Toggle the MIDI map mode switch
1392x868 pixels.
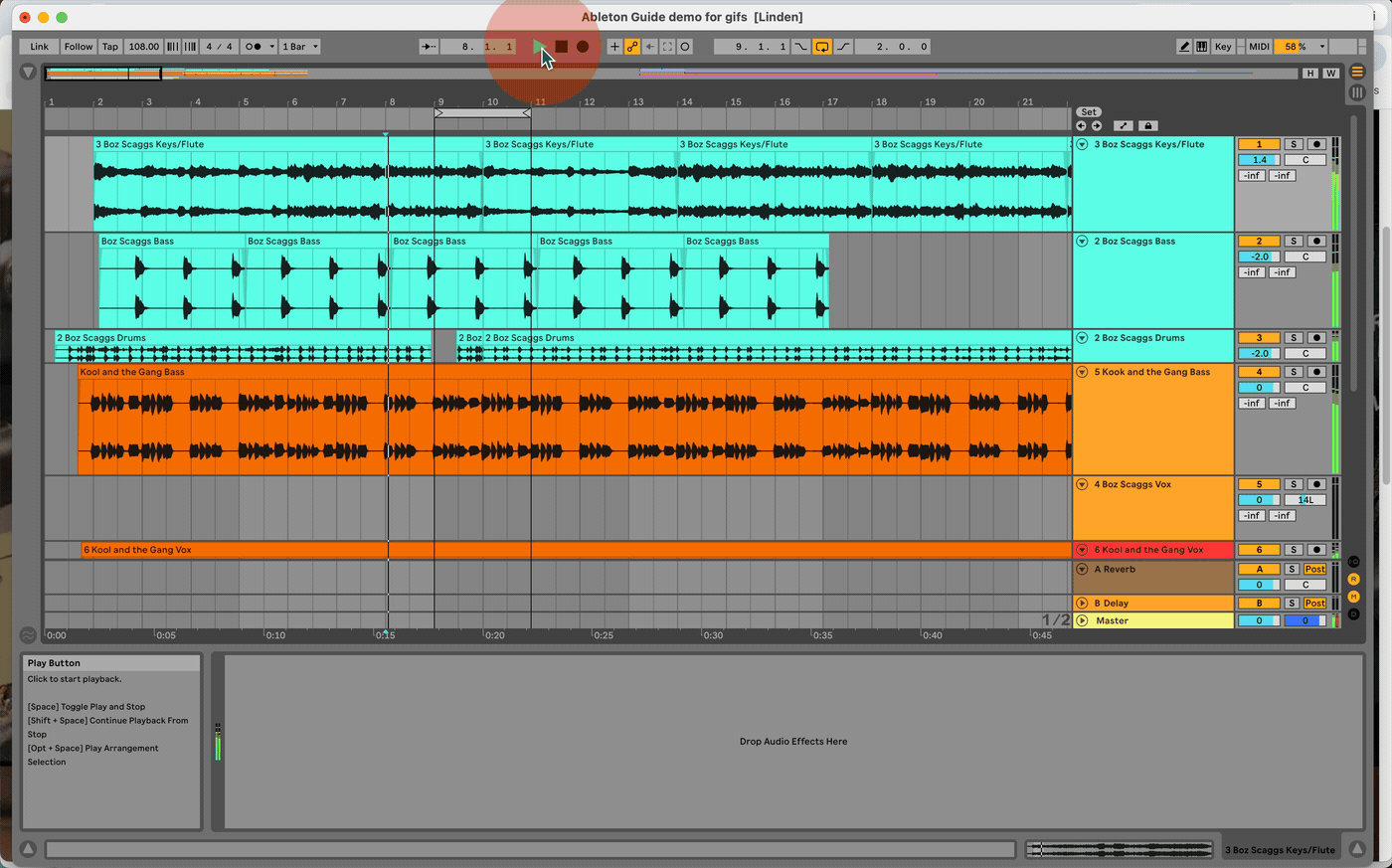point(1259,47)
